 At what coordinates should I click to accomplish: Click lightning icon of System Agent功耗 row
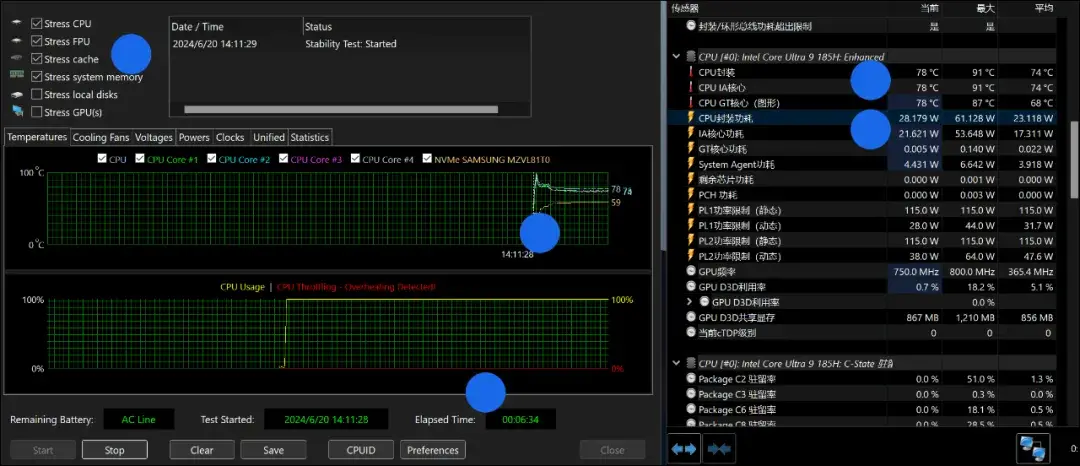691,165
